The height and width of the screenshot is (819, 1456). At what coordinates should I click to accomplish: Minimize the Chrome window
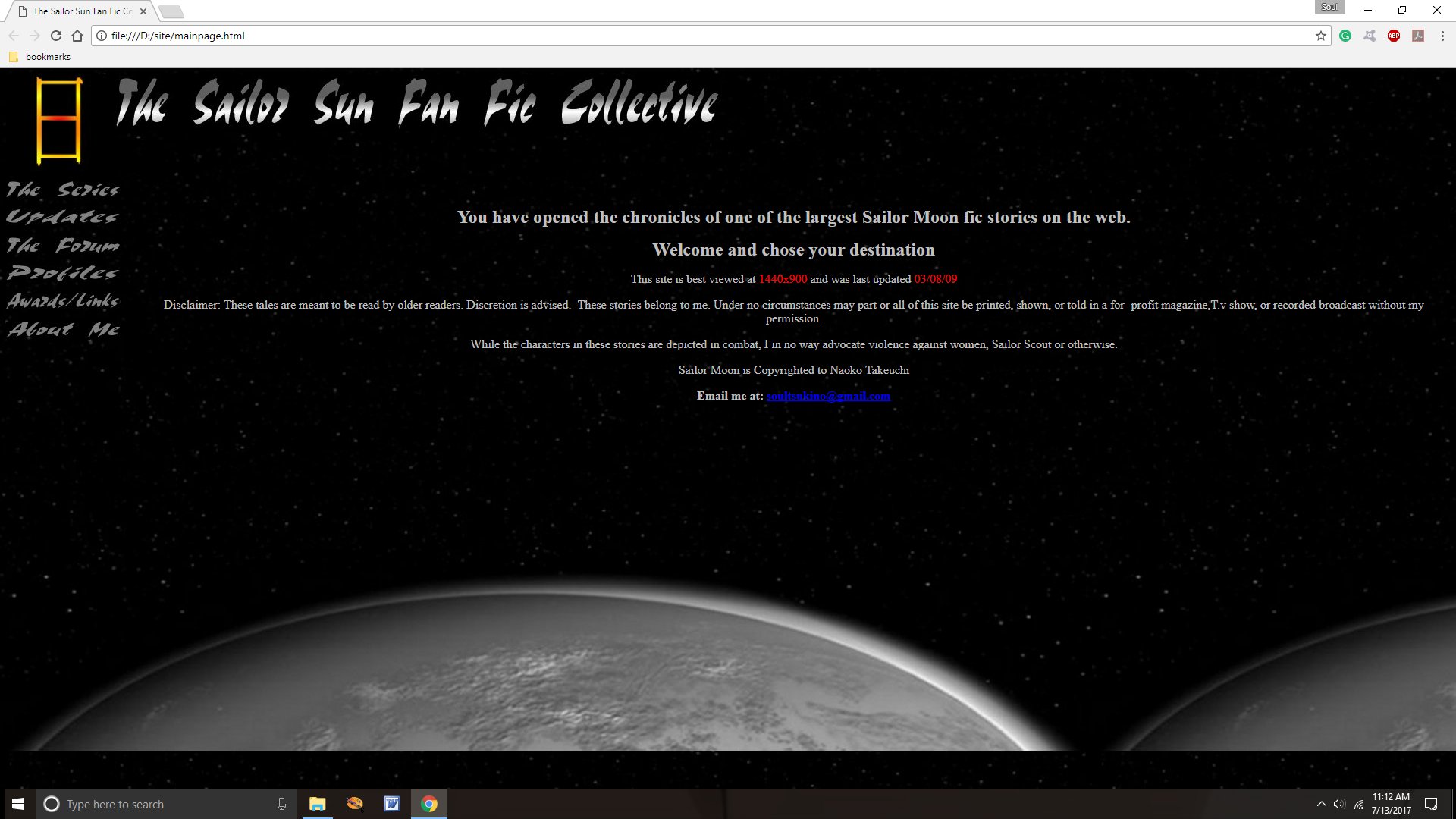(x=1368, y=11)
